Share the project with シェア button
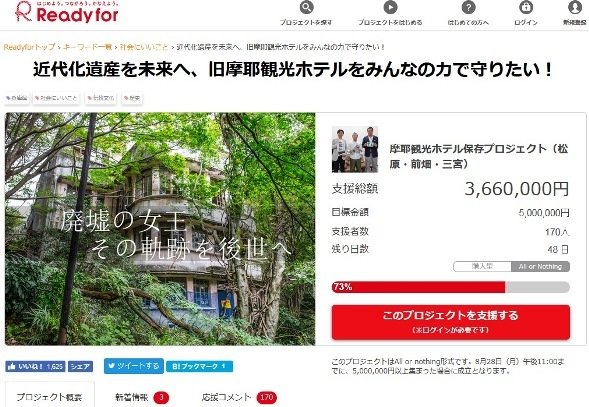Screen dimensions: 589x407 [80, 366]
